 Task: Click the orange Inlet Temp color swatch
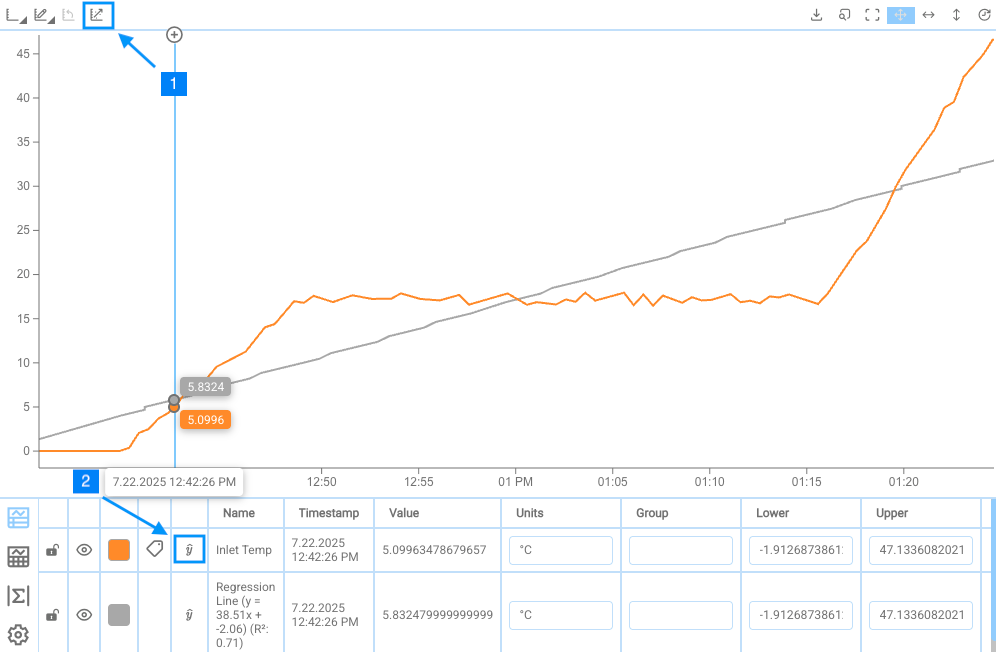[x=119, y=549]
